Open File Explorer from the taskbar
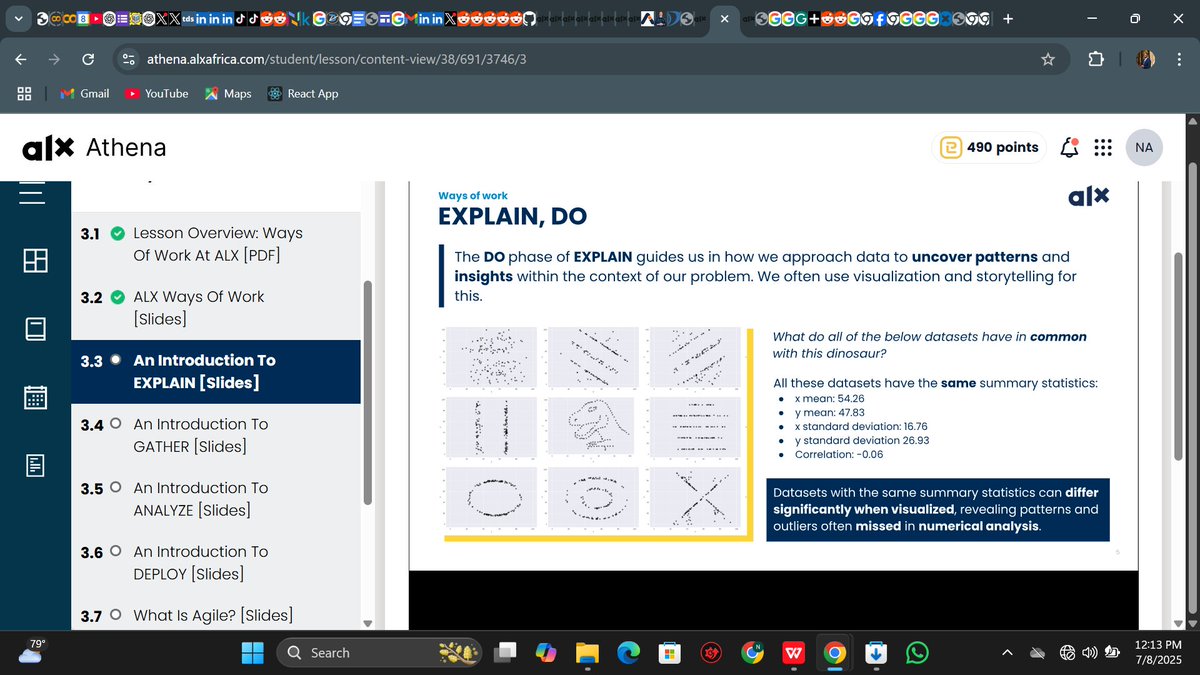1200x675 pixels. tap(587, 652)
